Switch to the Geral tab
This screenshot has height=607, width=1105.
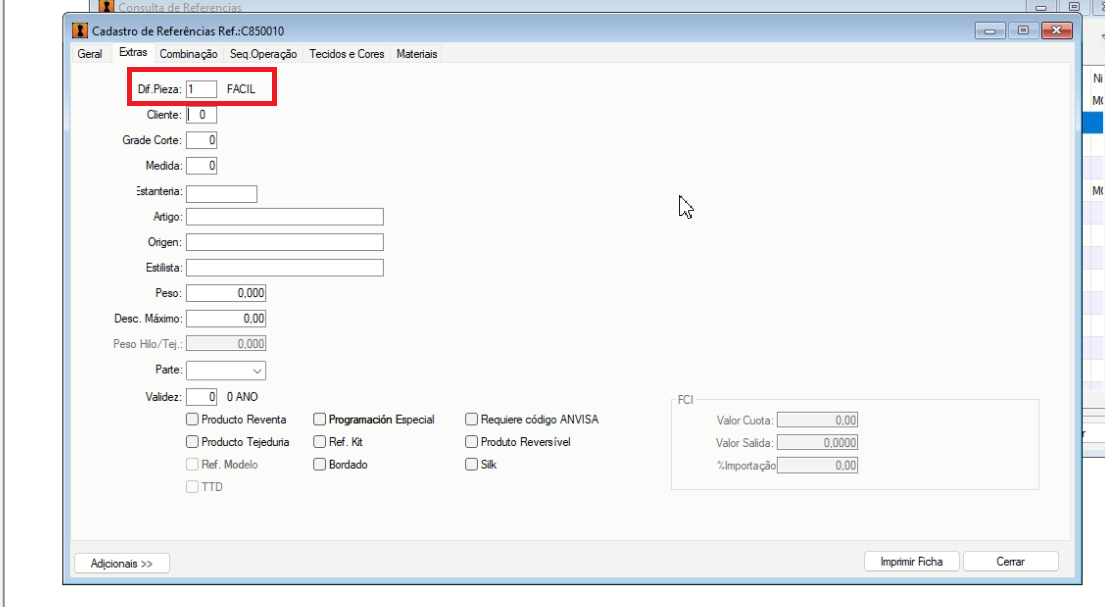coord(89,54)
